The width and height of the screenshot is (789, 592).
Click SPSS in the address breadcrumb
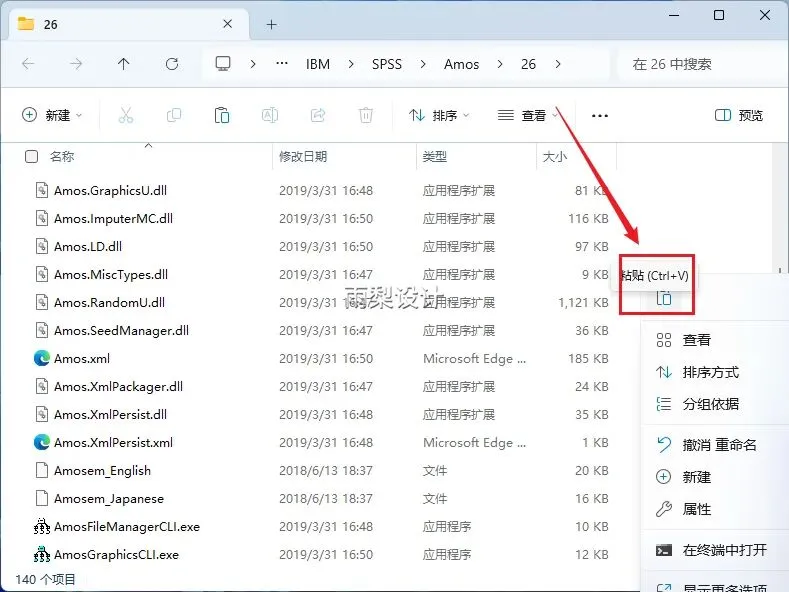[x=387, y=64]
